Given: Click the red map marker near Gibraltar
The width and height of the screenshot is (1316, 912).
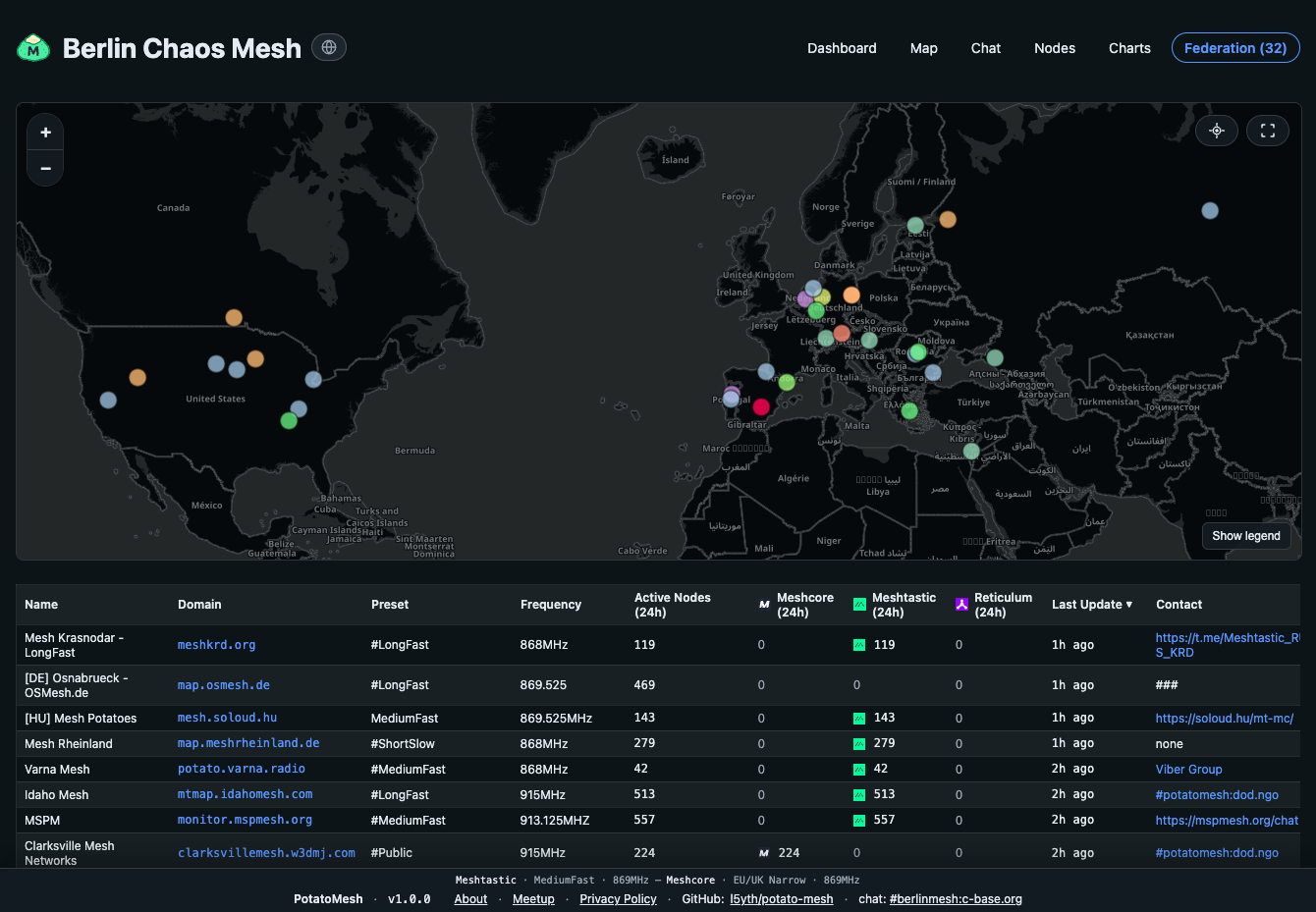Looking at the screenshot, I should click(x=761, y=407).
